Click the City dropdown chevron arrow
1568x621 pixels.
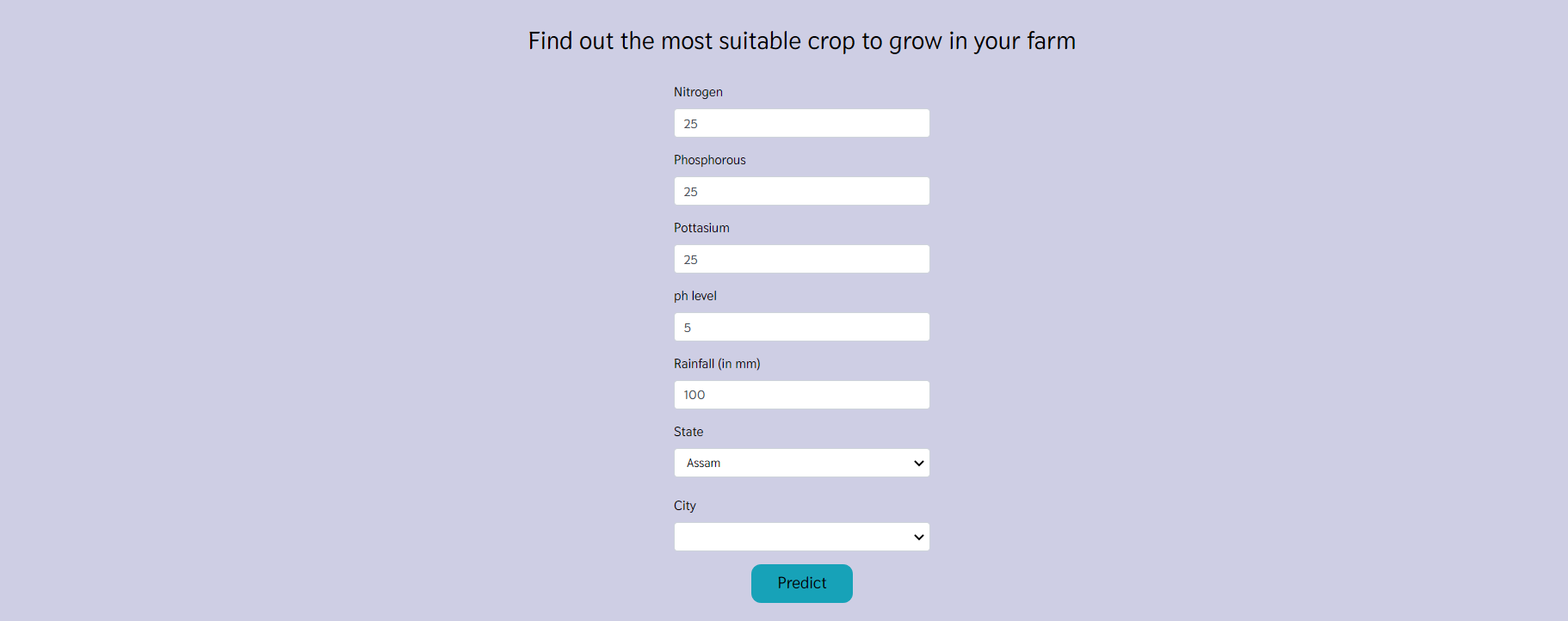pos(917,536)
